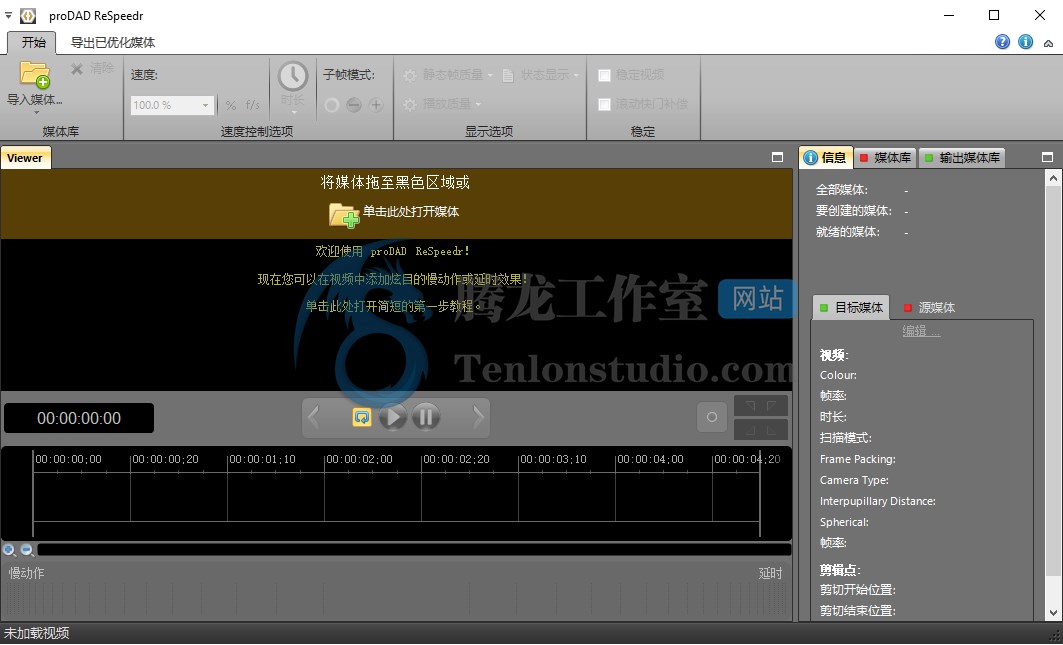Click the pause button

(426, 416)
